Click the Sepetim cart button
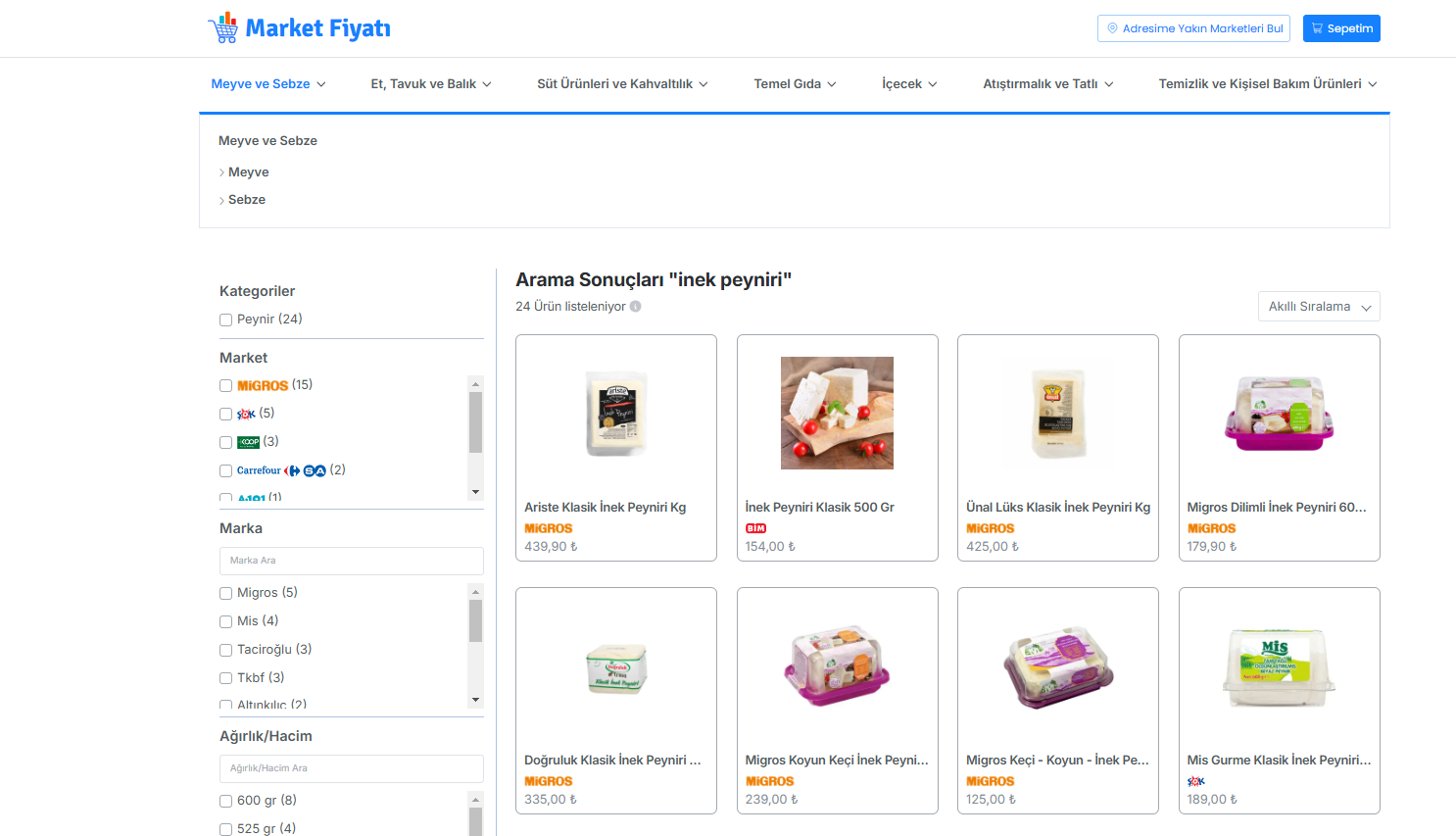 click(x=1341, y=28)
